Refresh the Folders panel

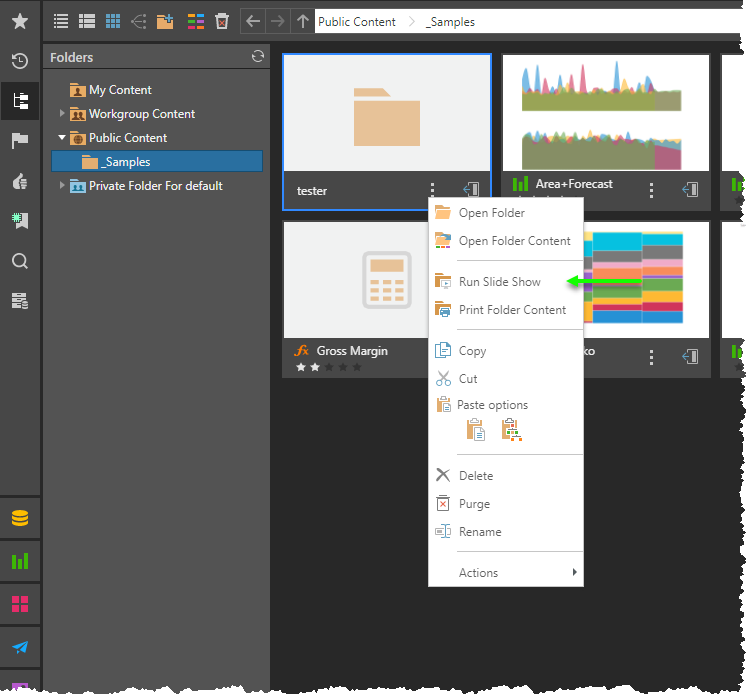(x=258, y=58)
